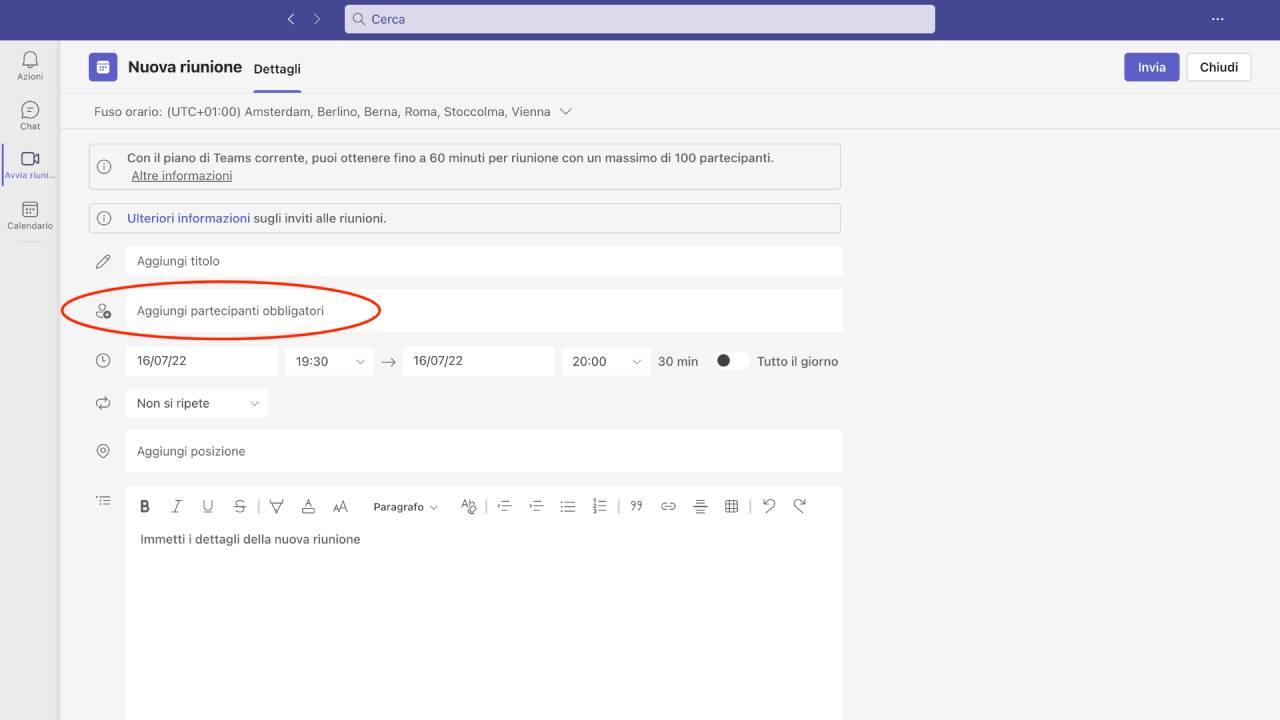The height and width of the screenshot is (720, 1280).
Task: Open the 19:30 start time dropdown
Action: pyautogui.click(x=329, y=361)
